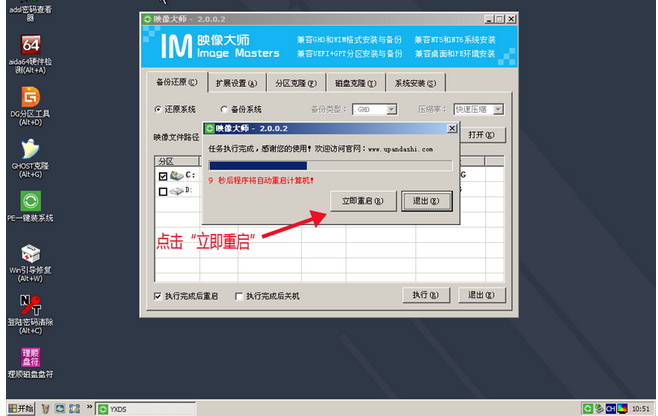Click the dialog title bar app icon

210,128
